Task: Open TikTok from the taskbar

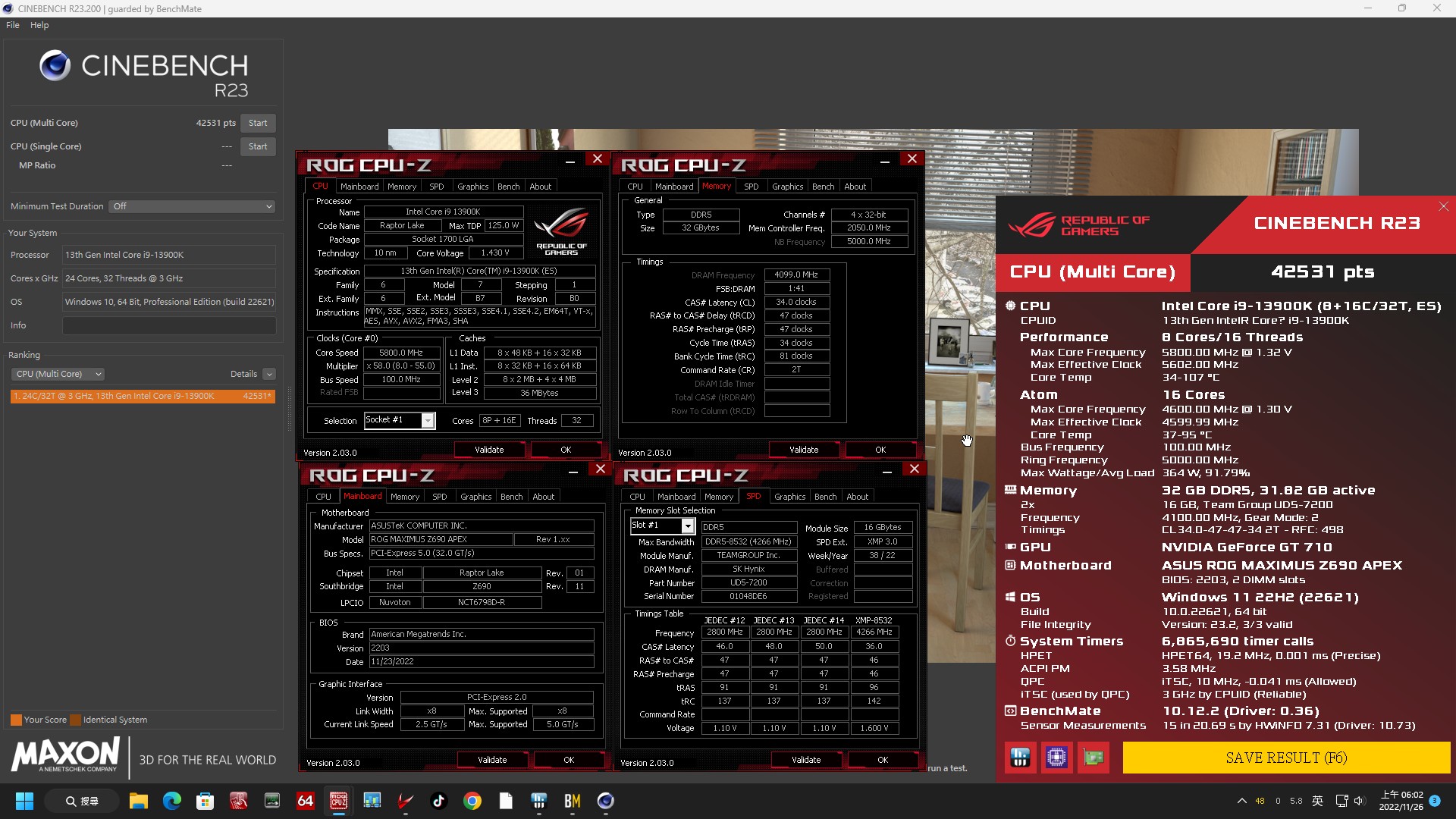Action: 438,801
